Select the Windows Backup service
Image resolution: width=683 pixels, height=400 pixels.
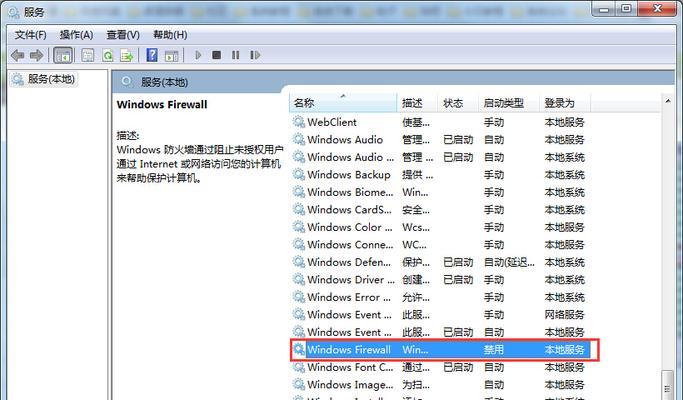[440, 175]
